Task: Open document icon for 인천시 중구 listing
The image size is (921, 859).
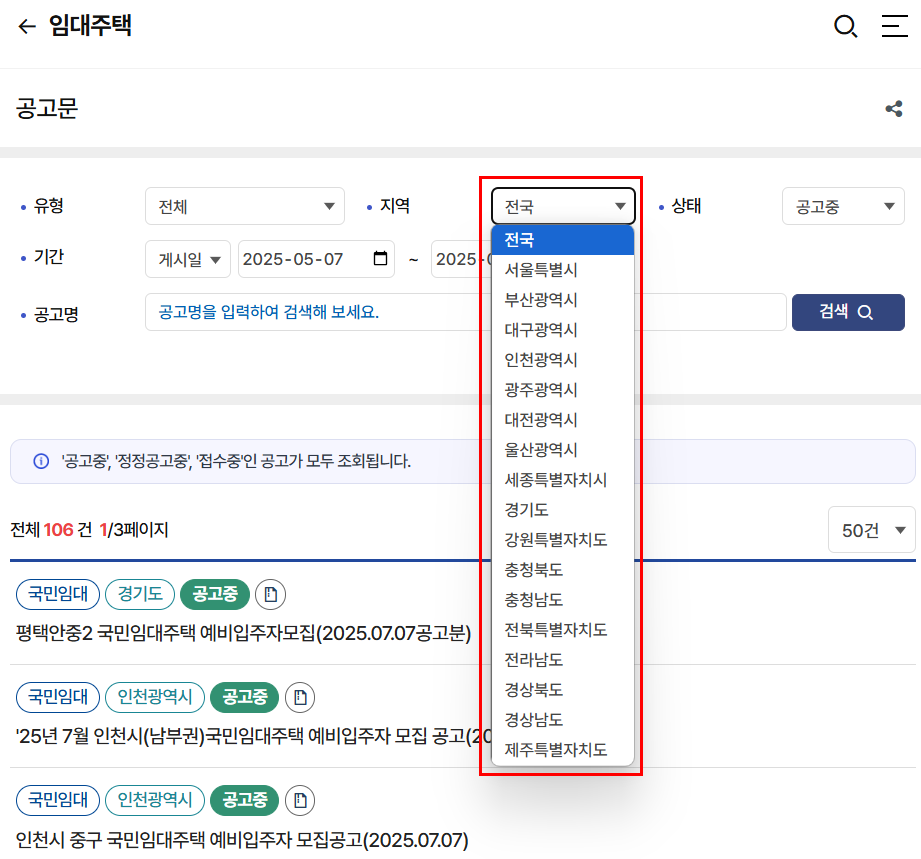Action: [x=300, y=800]
